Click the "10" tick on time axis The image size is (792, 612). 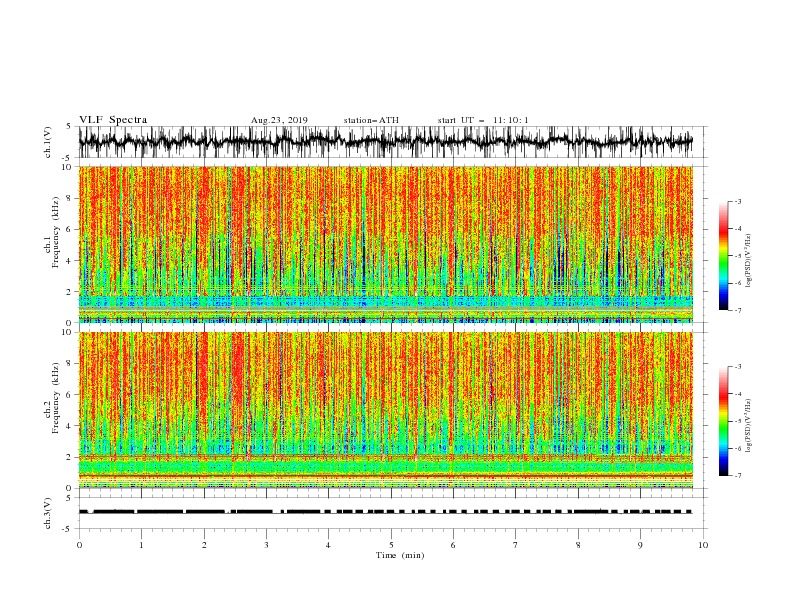coord(703,545)
